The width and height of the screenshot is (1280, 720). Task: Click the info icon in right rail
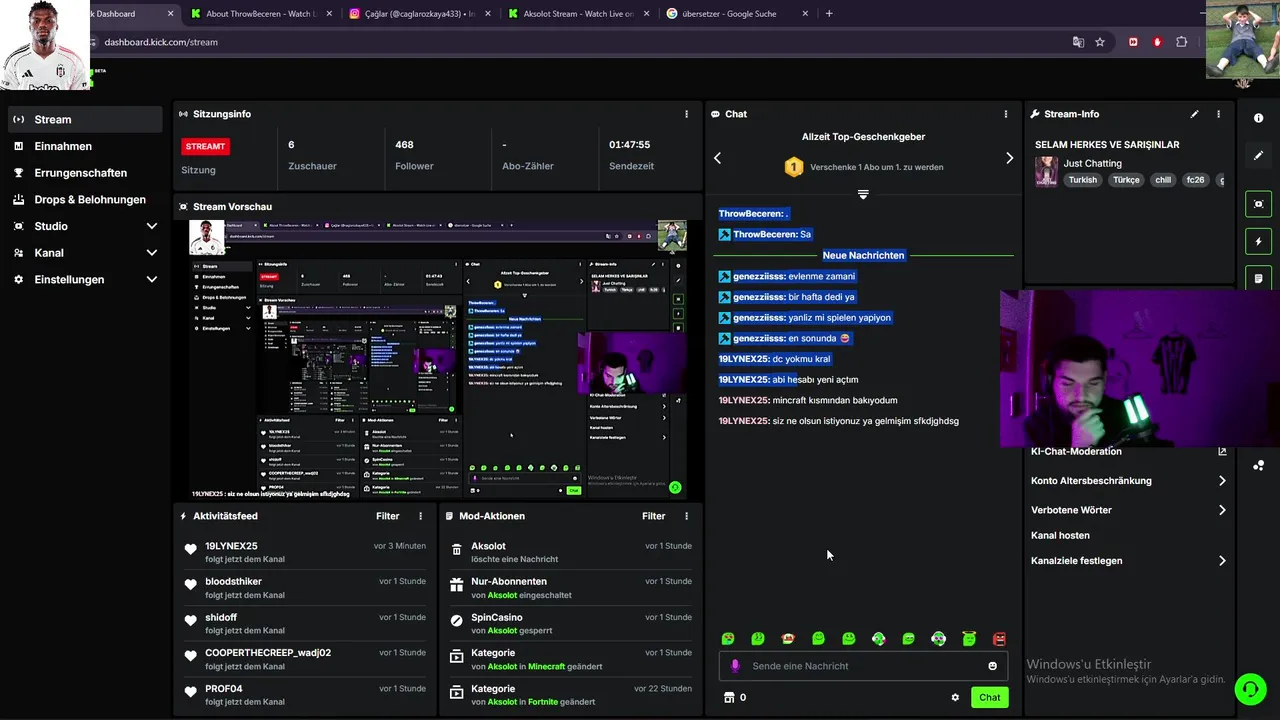pos(1258,118)
